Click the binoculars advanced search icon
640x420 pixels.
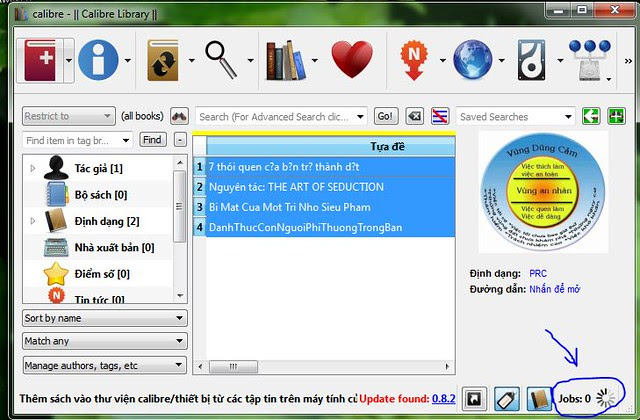pos(179,116)
